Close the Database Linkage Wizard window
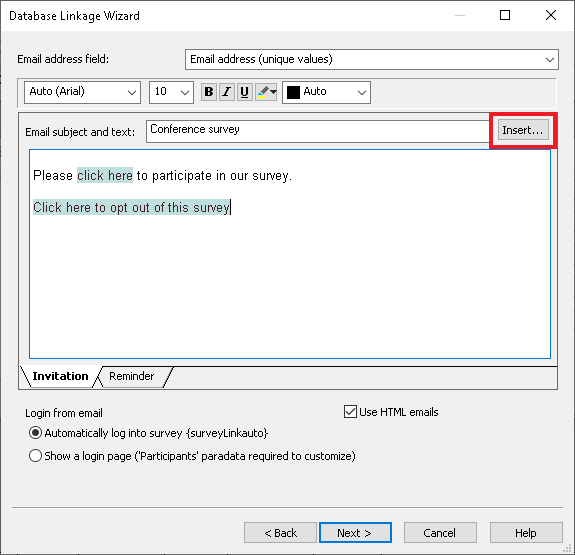The width and height of the screenshot is (575, 555). [551, 15]
